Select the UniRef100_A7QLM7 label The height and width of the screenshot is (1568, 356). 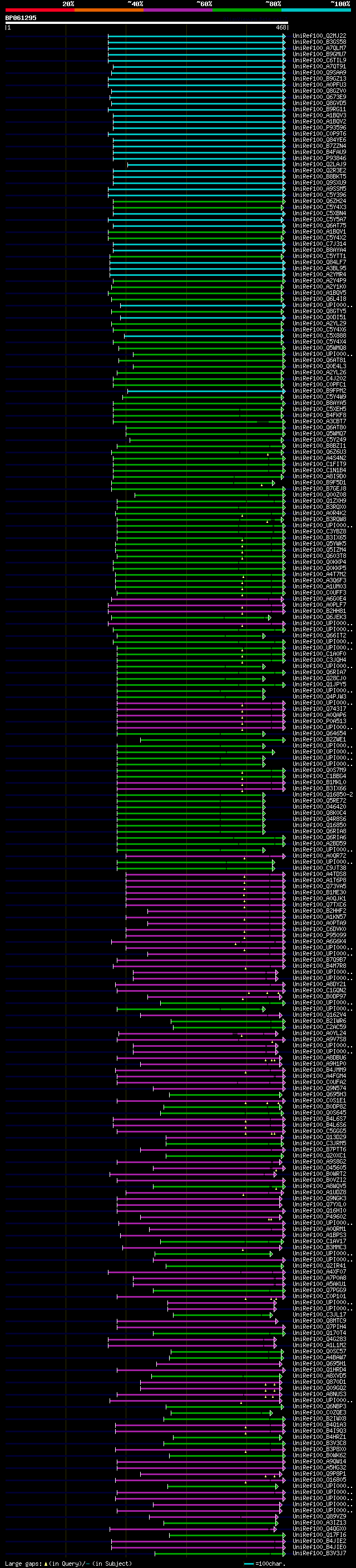pos(319,48)
